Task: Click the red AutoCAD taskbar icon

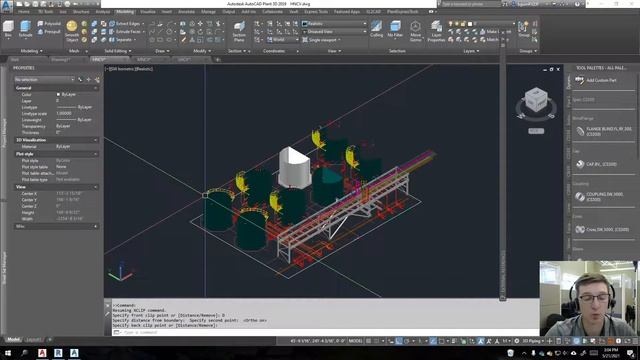Action: [x=42, y=353]
